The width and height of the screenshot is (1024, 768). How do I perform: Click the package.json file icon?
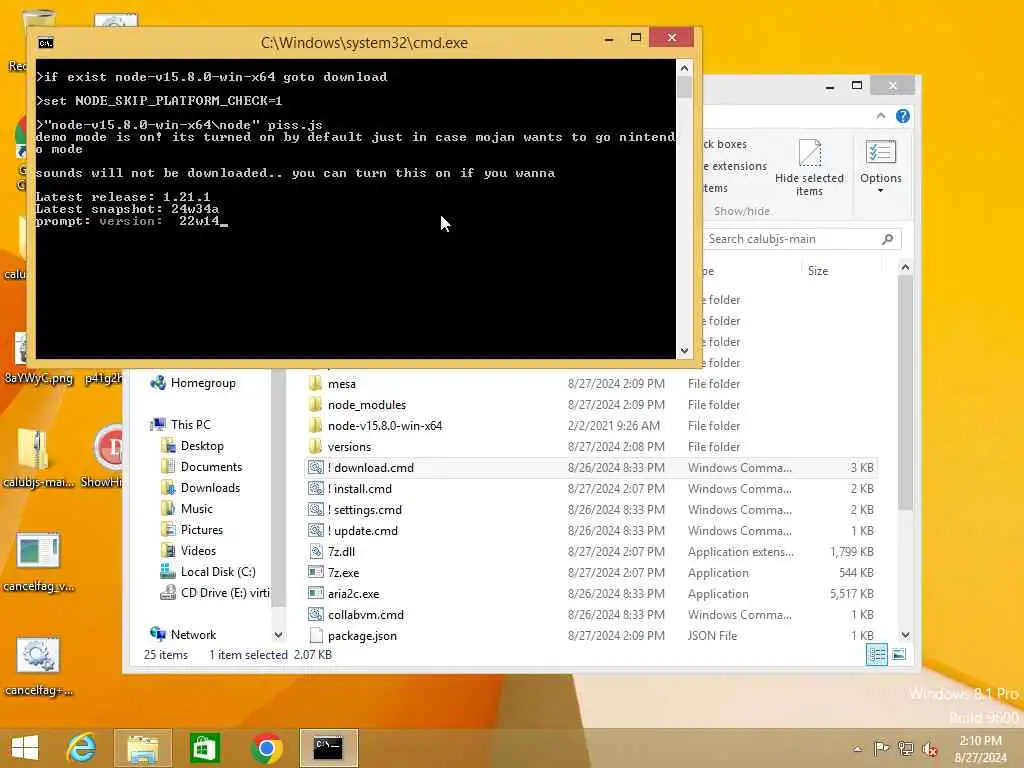tap(316, 635)
